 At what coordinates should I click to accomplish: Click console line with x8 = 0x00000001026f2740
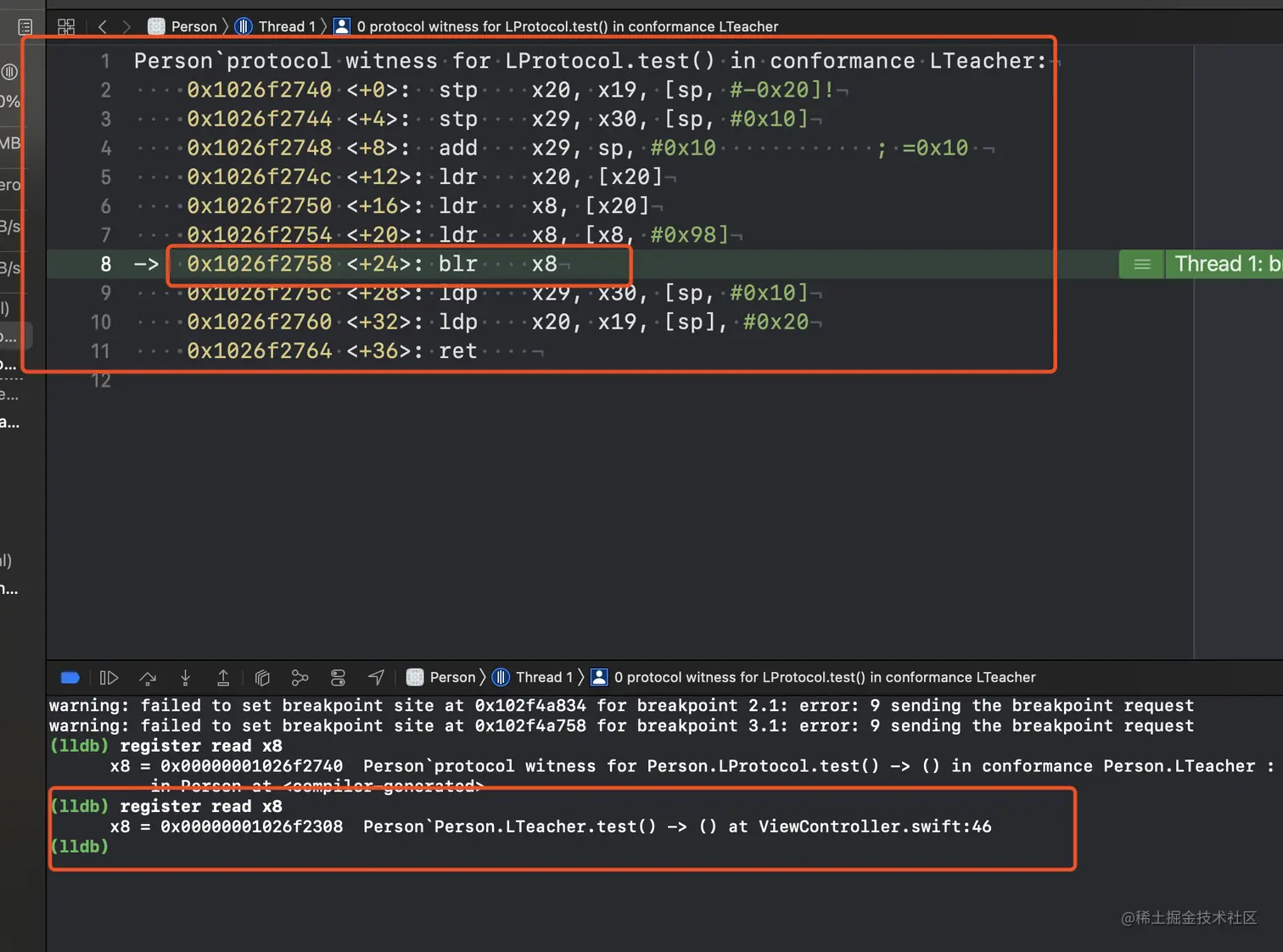coord(692,766)
